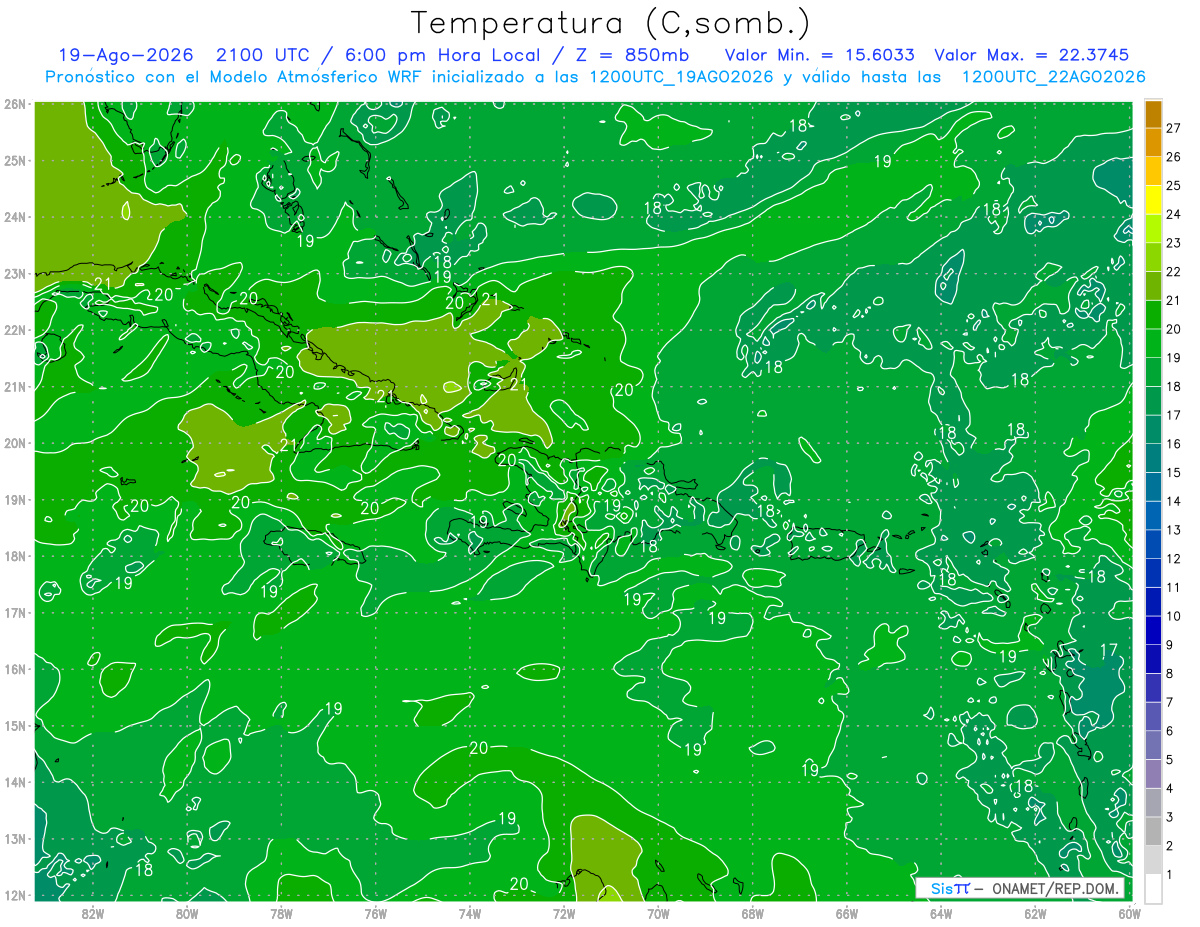The image size is (1200, 927).
Task: Click color scale label 26
Action: pyautogui.click(x=1173, y=157)
